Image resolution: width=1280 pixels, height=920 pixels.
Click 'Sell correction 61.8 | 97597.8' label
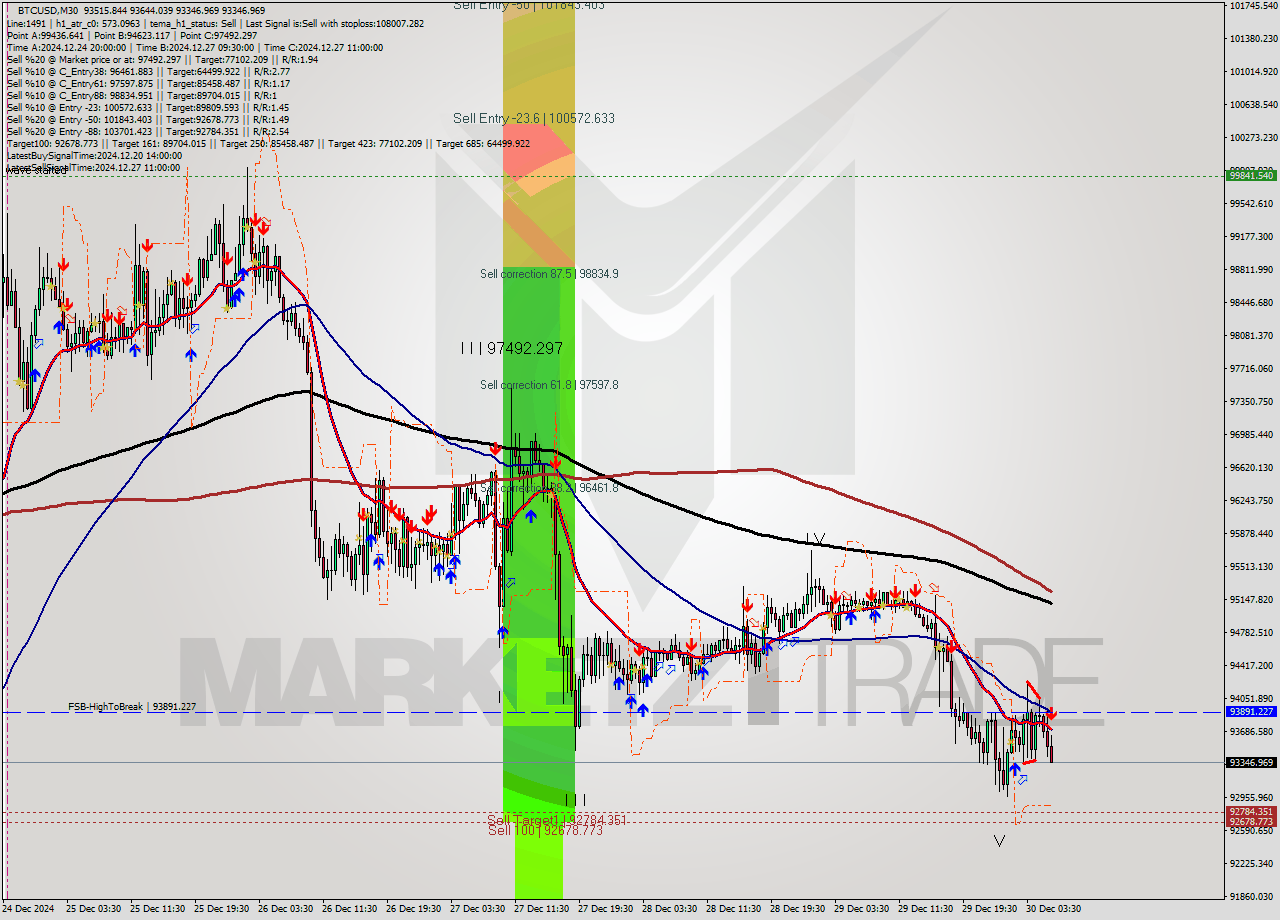point(549,384)
